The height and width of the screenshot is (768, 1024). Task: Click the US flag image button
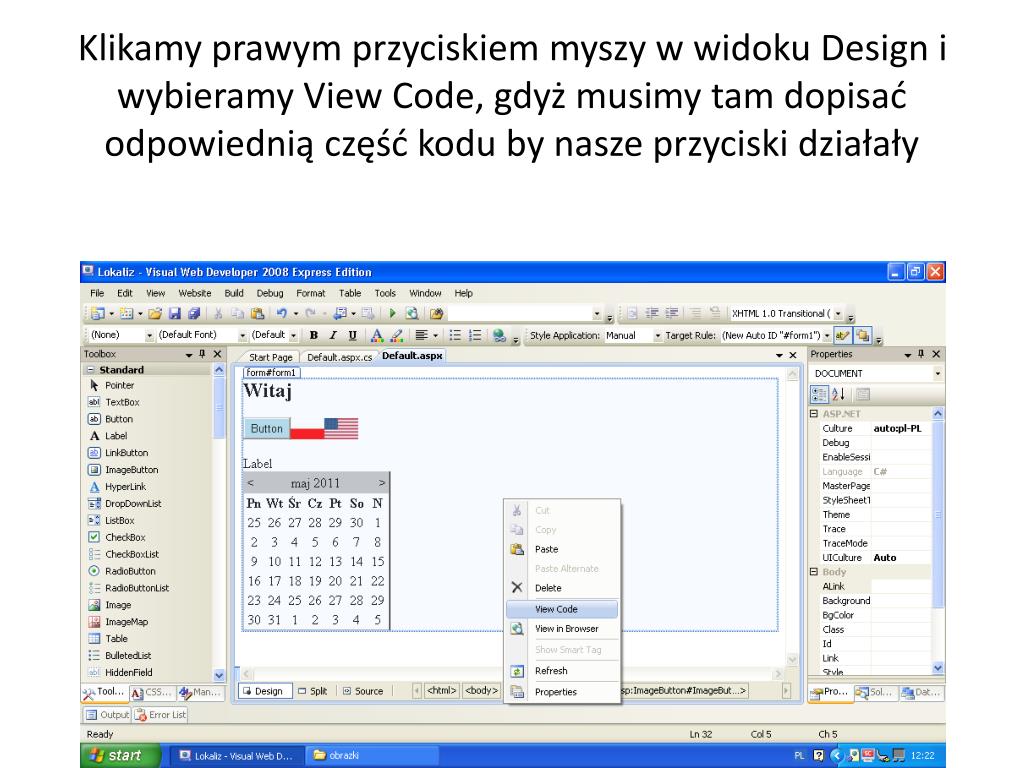(341, 428)
